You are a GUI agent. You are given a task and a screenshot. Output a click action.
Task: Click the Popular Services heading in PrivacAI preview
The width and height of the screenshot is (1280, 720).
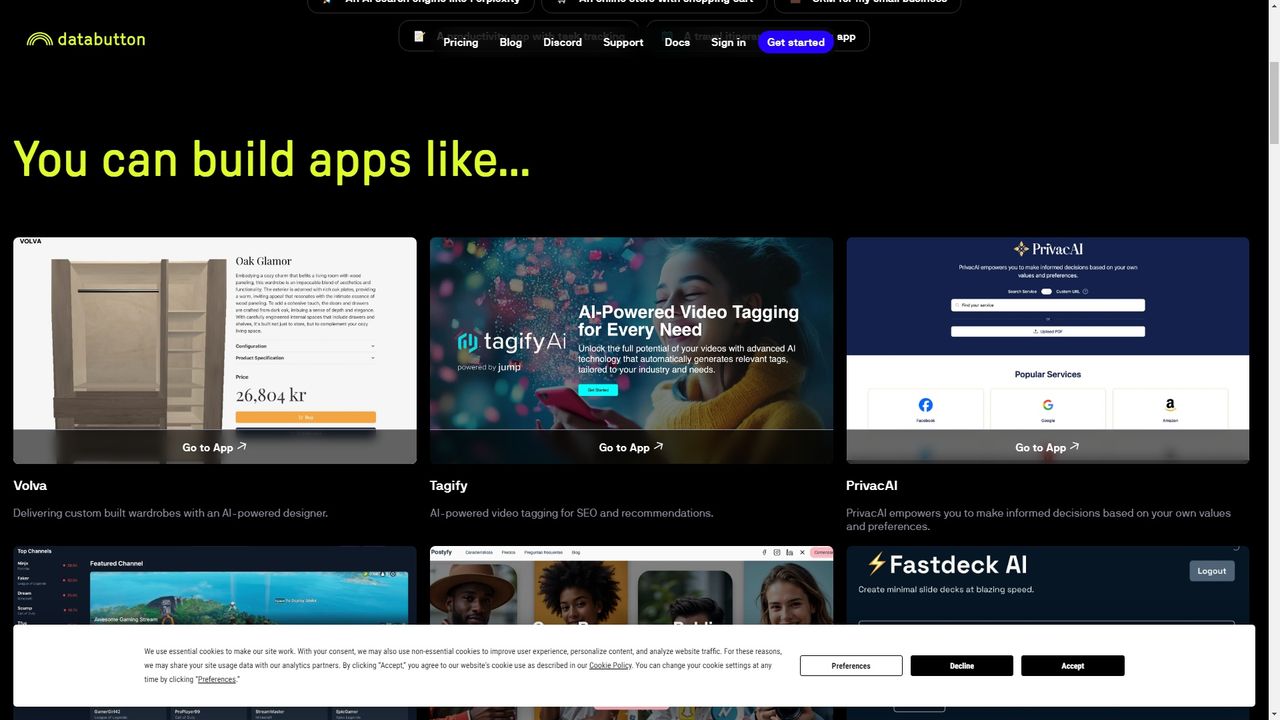click(x=1048, y=374)
